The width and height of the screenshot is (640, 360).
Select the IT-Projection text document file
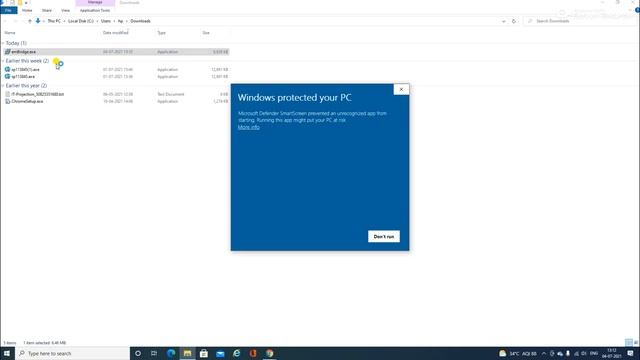pyautogui.click(x=116, y=94)
